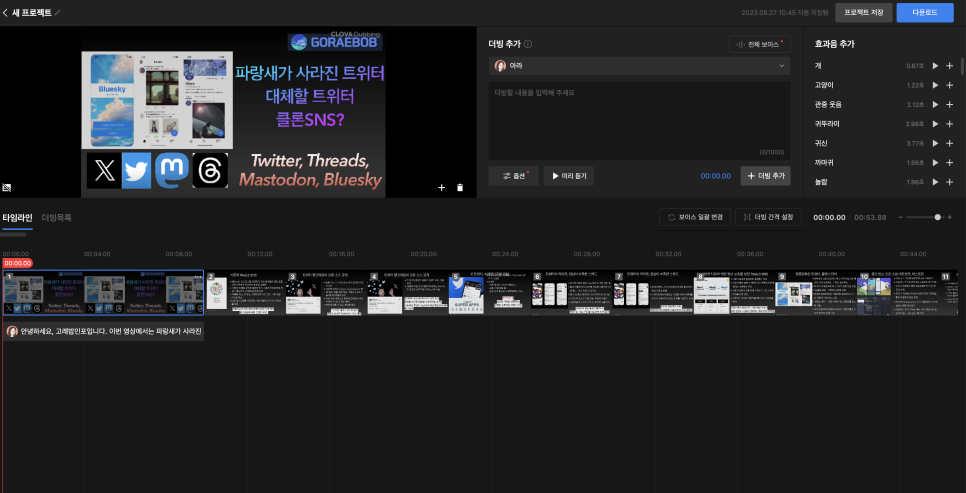Preview dubbing with 미리 듣기
This screenshot has width=966, height=493.
tap(568, 176)
